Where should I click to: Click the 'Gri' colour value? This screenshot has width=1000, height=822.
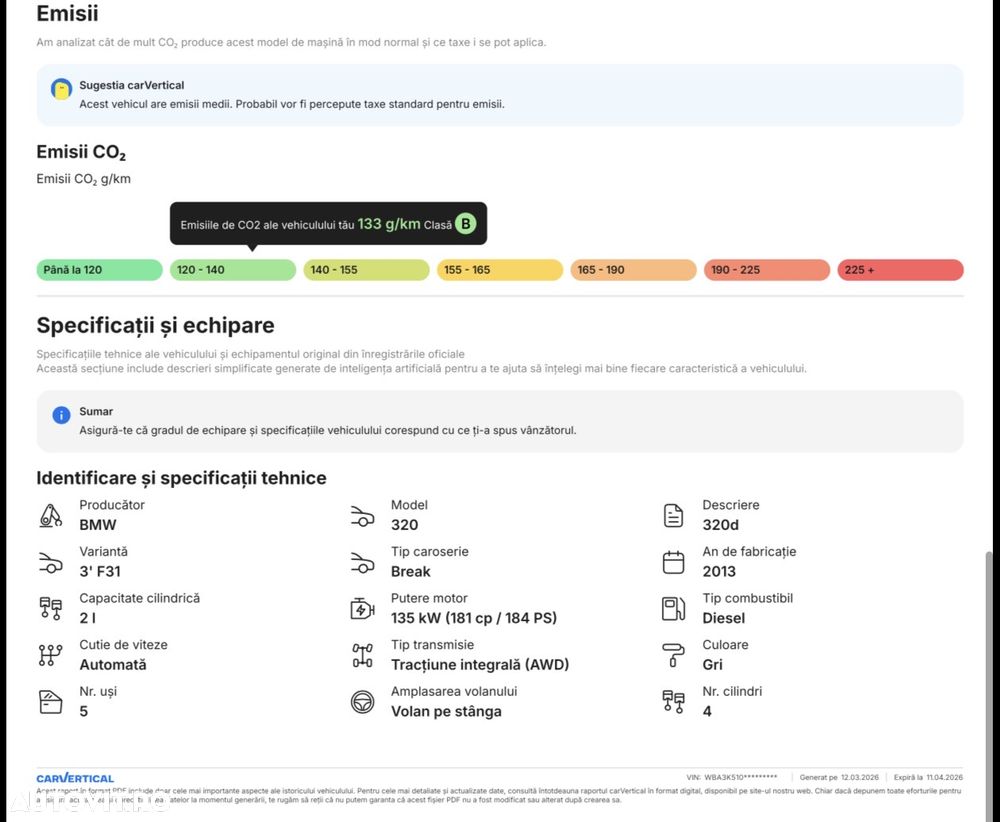tap(712, 664)
